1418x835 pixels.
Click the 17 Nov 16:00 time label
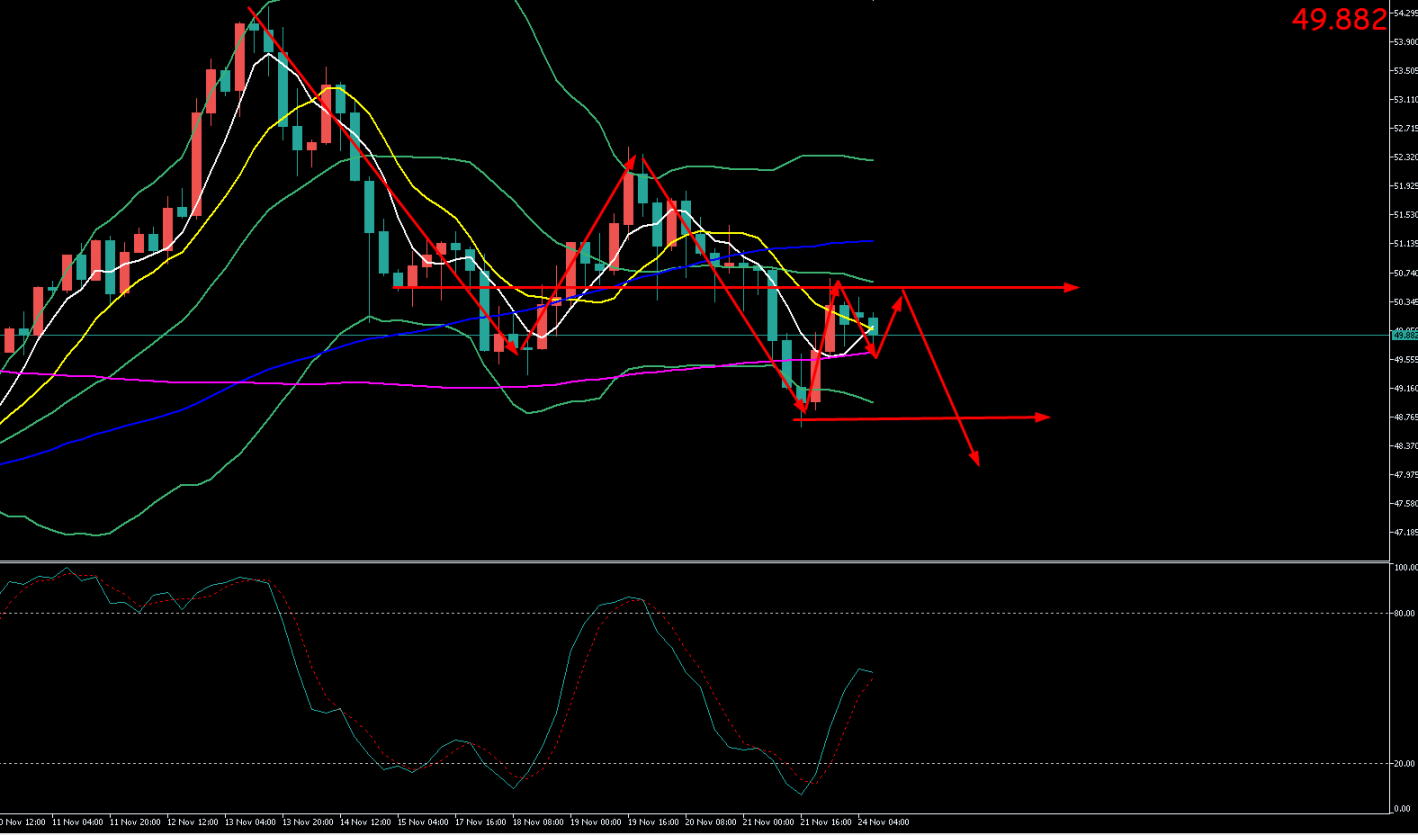click(x=483, y=822)
